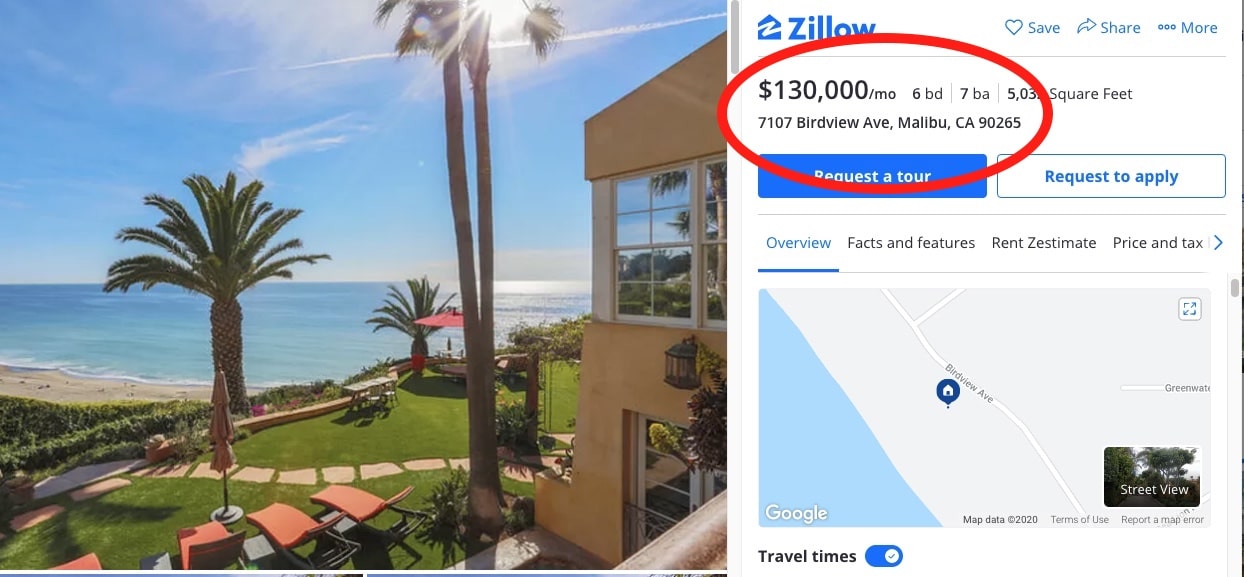Open the More options menu

[x=1187, y=27]
